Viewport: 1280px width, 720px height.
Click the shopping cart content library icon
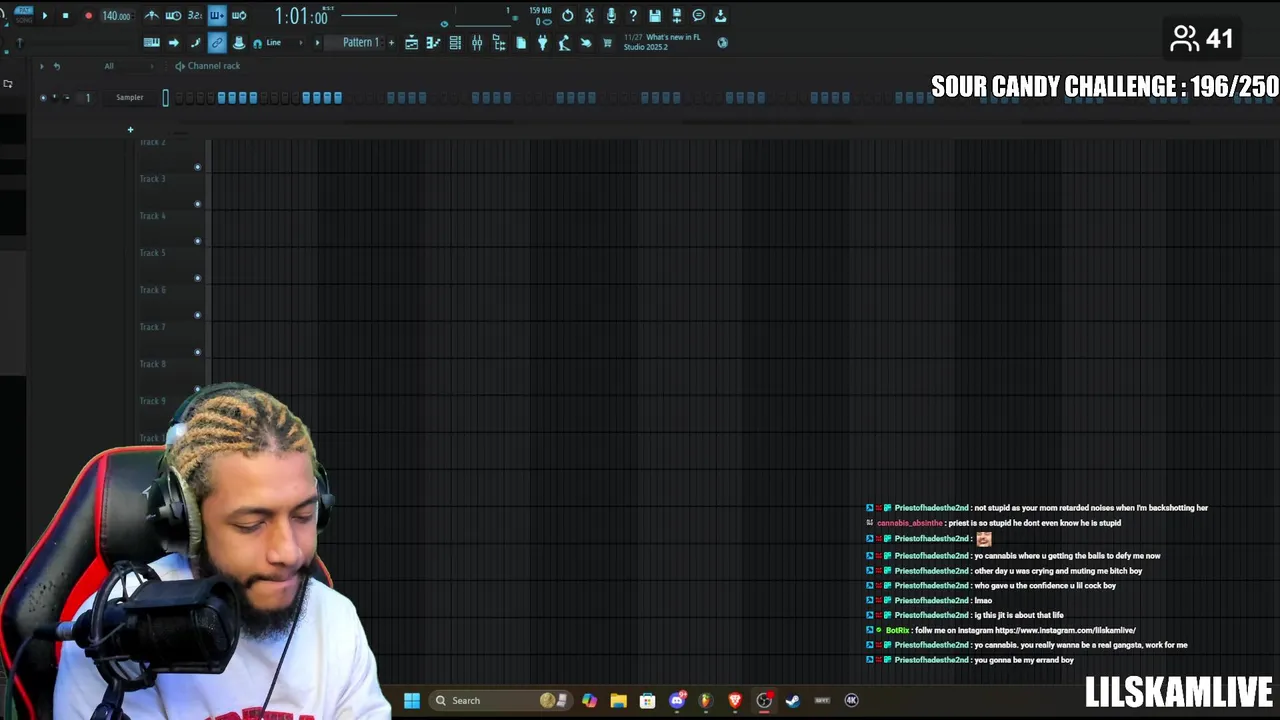pos(607,43)
